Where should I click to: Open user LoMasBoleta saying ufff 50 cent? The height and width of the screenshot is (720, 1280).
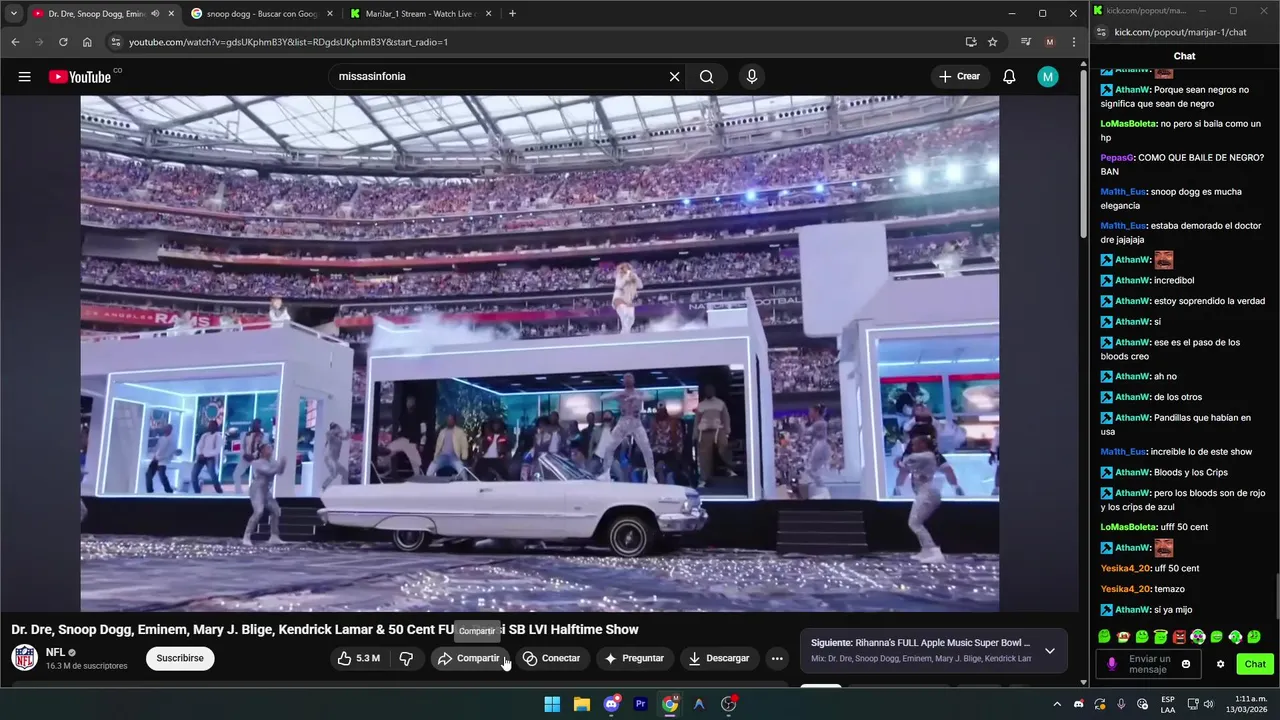(x=1129, y=527)
